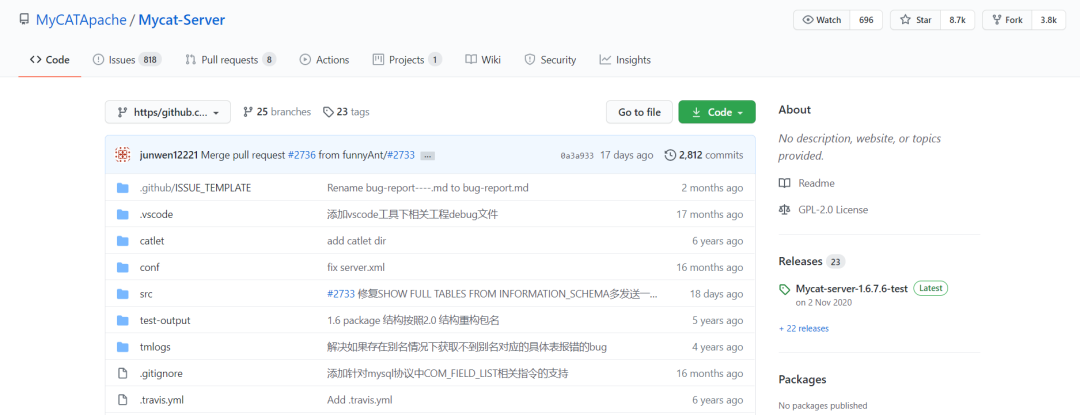
Task: Watch the repository with Watch button
Action: 822,20
